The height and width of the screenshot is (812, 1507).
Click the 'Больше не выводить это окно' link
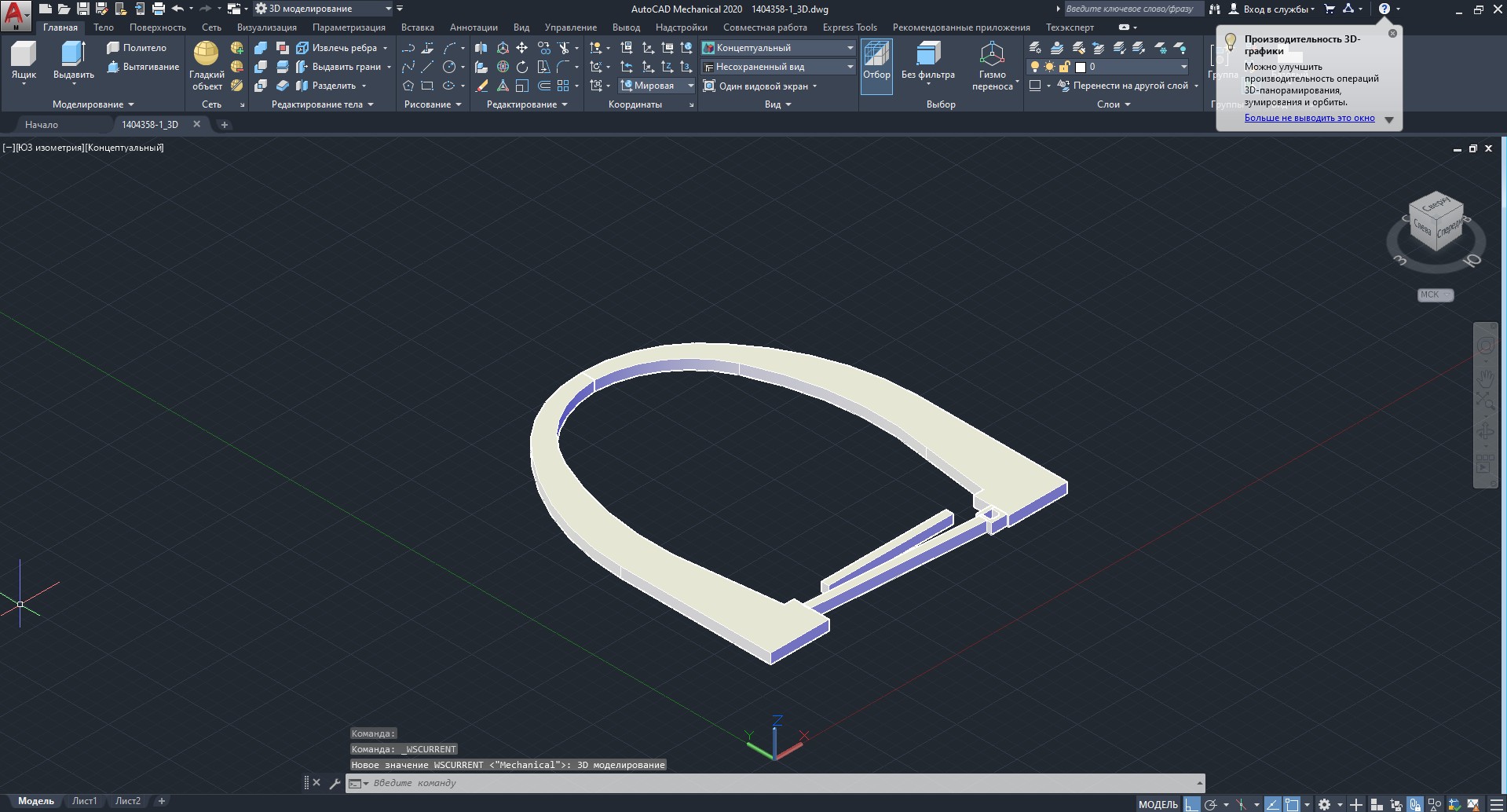1309,118
